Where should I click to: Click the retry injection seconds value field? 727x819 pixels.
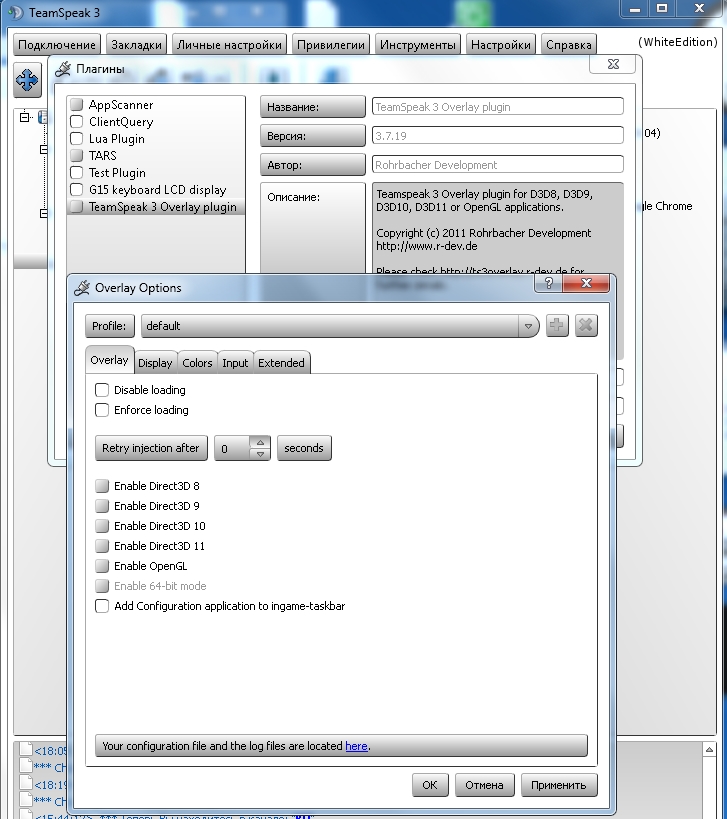click(x=233, y=449)
